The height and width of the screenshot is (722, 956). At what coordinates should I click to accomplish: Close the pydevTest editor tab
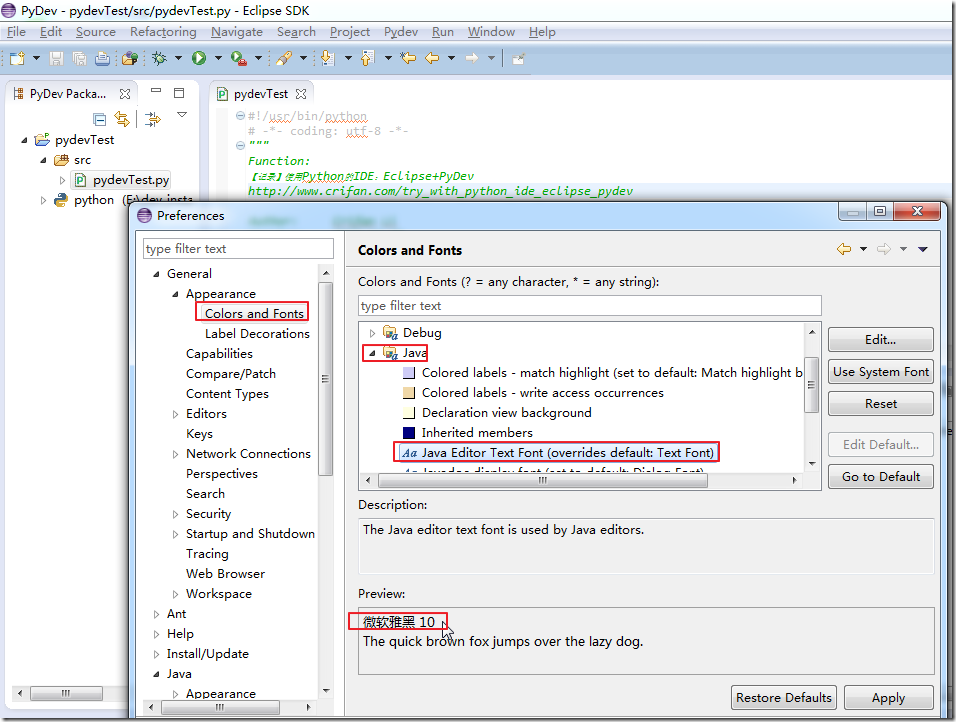click(x=301, y=94)
